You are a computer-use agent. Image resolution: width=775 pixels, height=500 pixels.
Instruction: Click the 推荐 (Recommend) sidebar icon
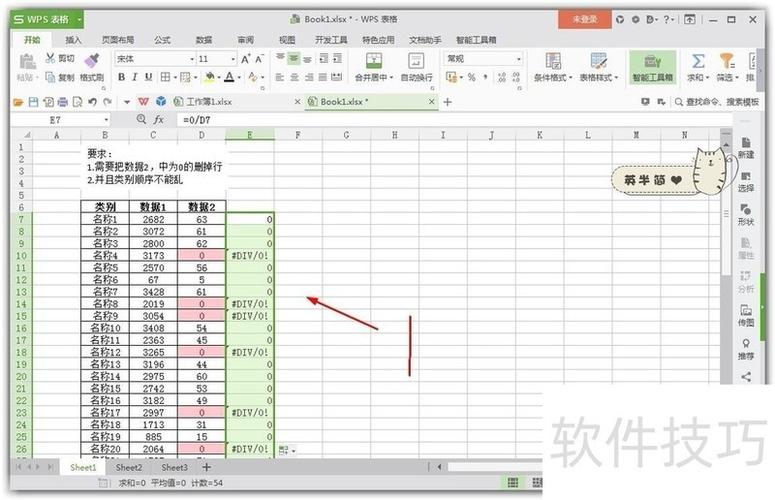pos(746,349)
